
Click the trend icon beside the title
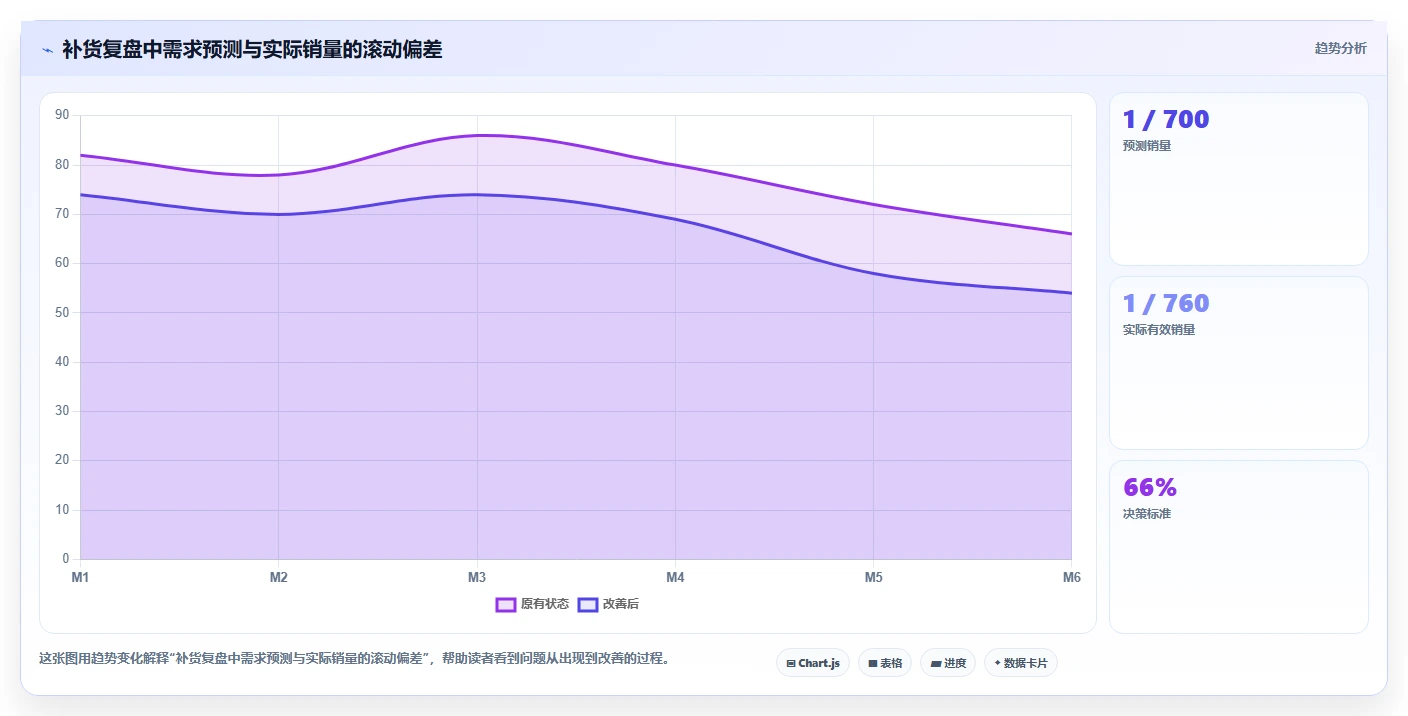point(47,50)
